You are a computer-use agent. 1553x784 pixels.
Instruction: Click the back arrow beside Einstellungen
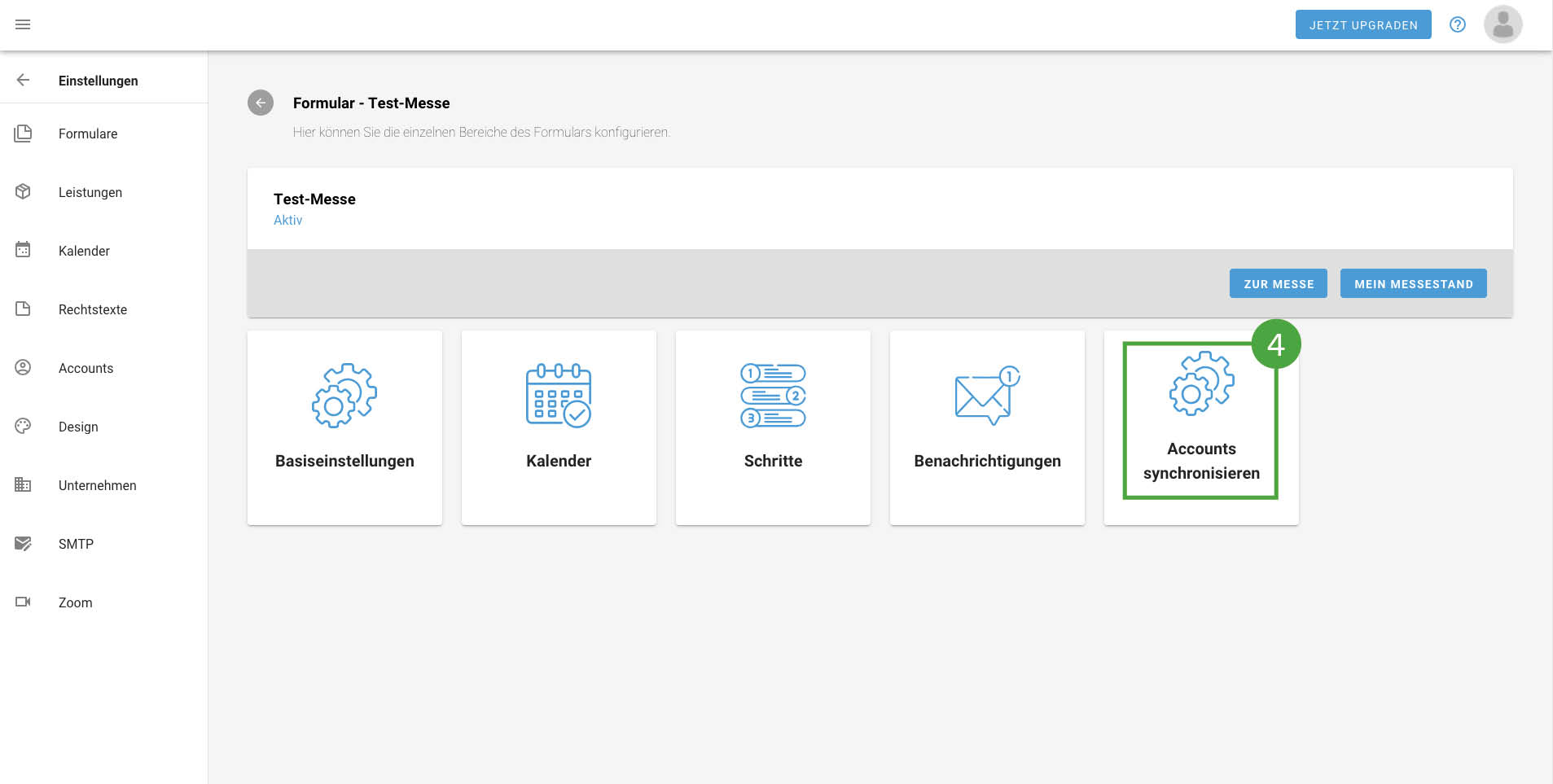(x=23, y=80)
